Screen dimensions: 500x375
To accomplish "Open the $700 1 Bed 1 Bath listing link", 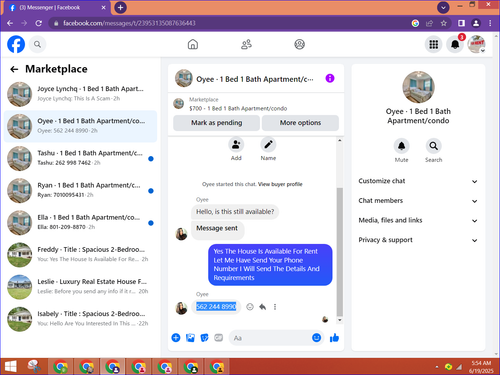I will click(238, 108).
